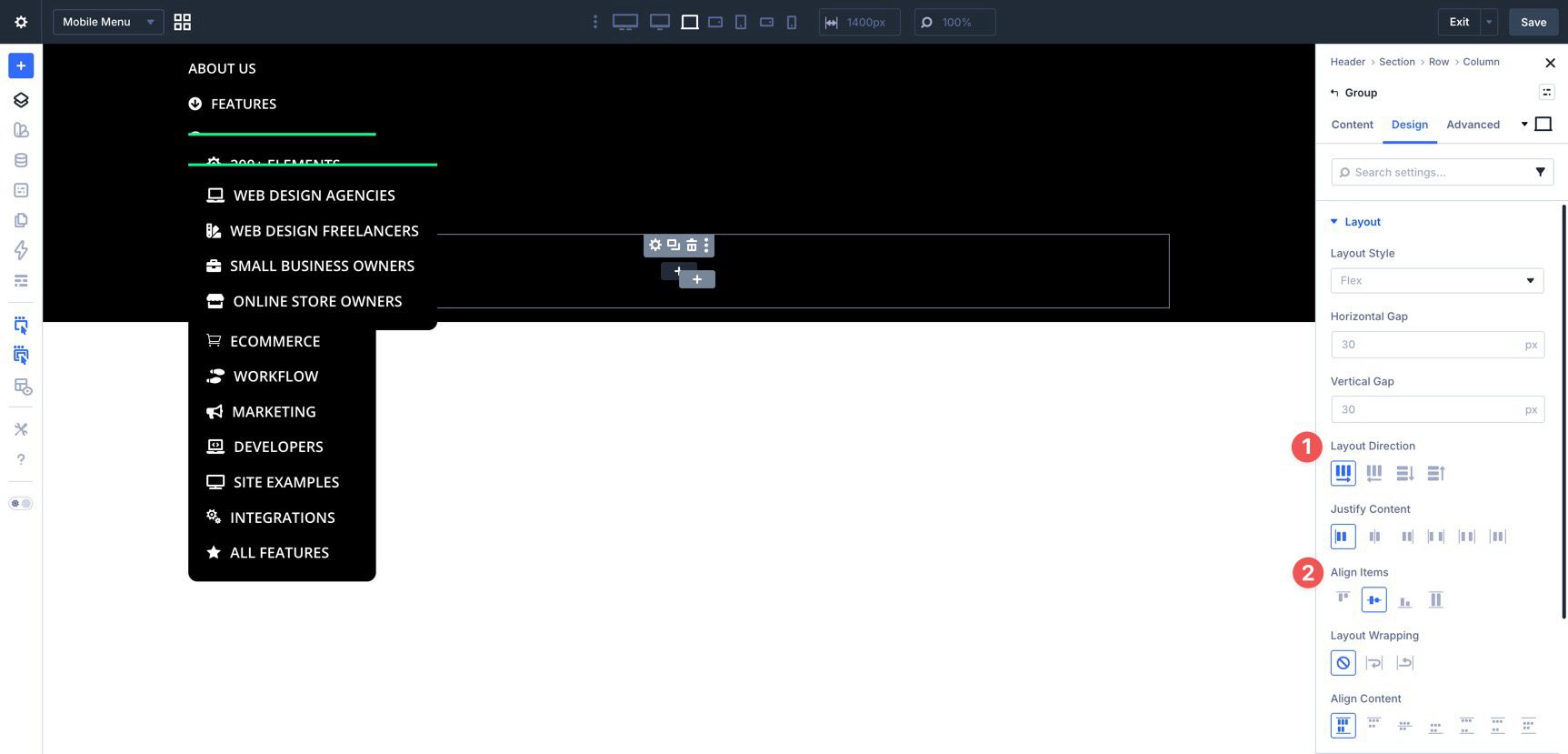This screenshot has height=754, width=1568.
Task: Switch to the Advanced tab
Action: click(x=1473, y=125)
